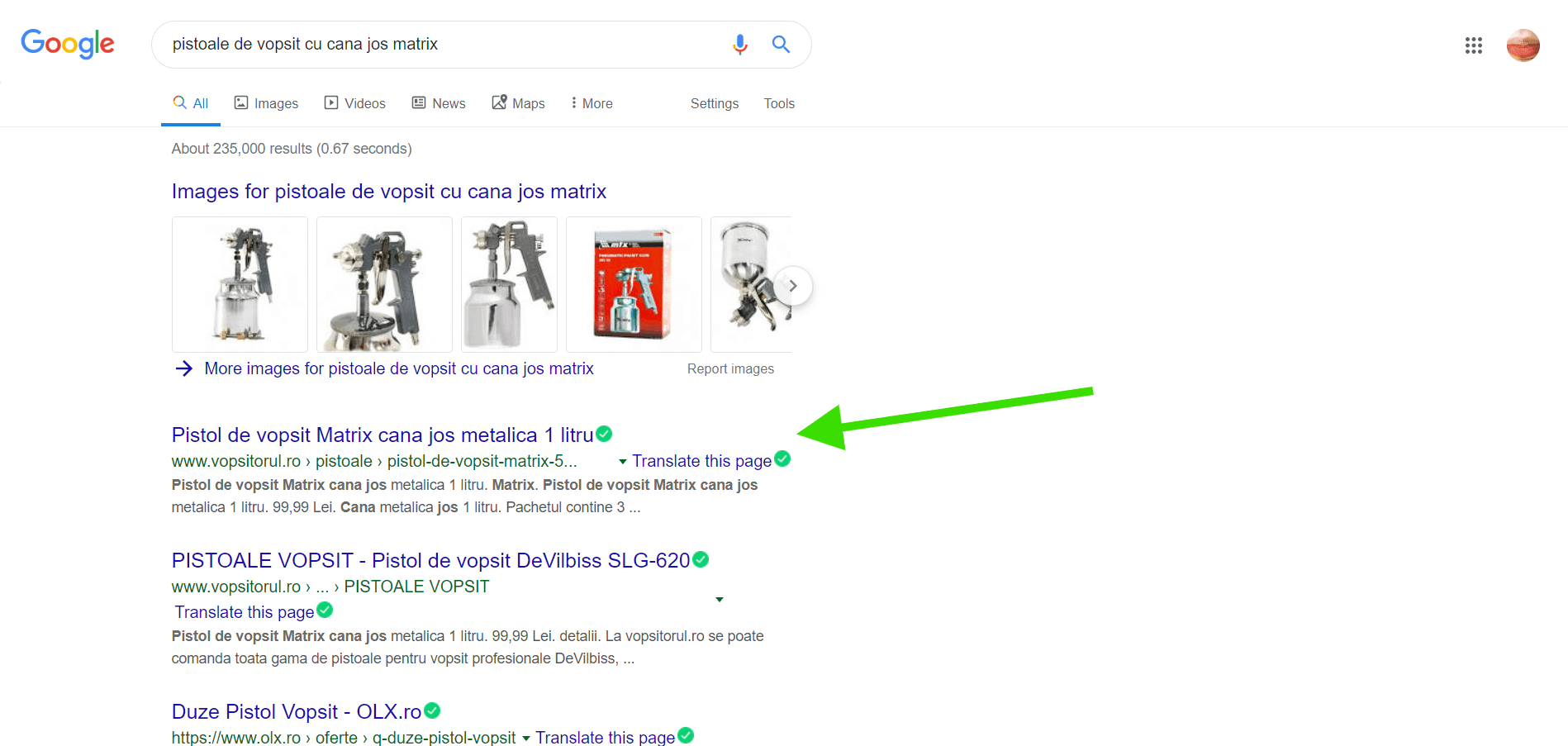Open the fifth spray gun thumbnail, cup on top
Image resolution: width=1568 pixels, height=746 pixels.
[751, 285]
